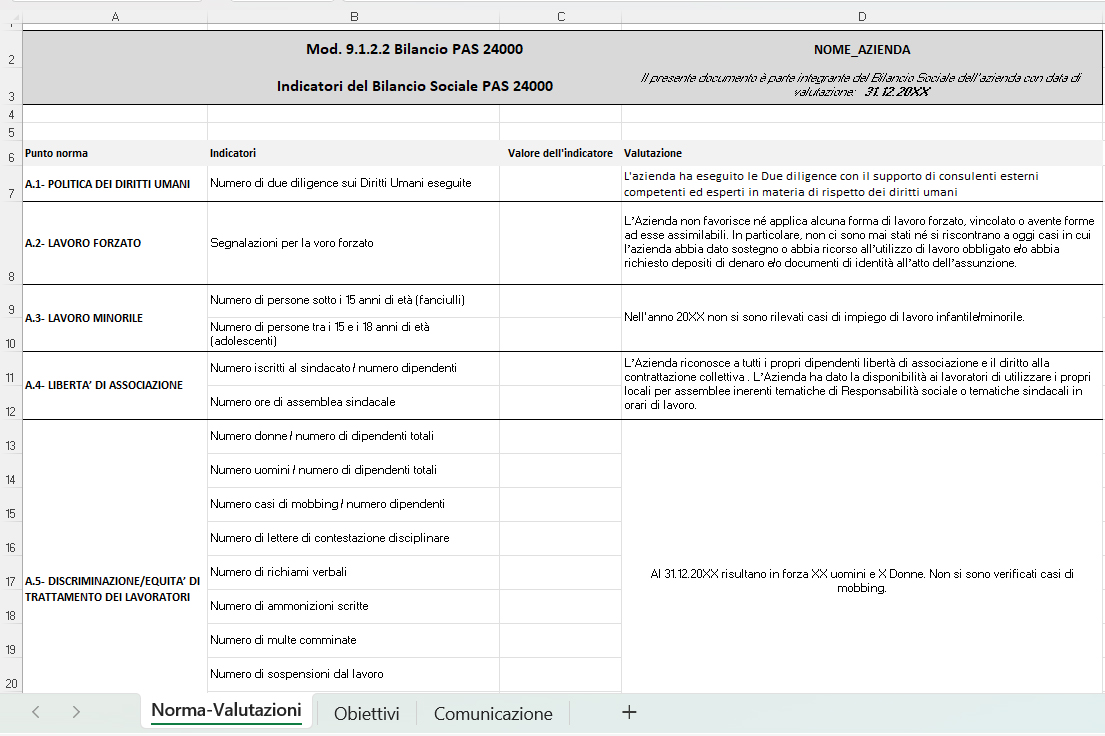Select column A header

pyautogui.click(x=115, y=16)
